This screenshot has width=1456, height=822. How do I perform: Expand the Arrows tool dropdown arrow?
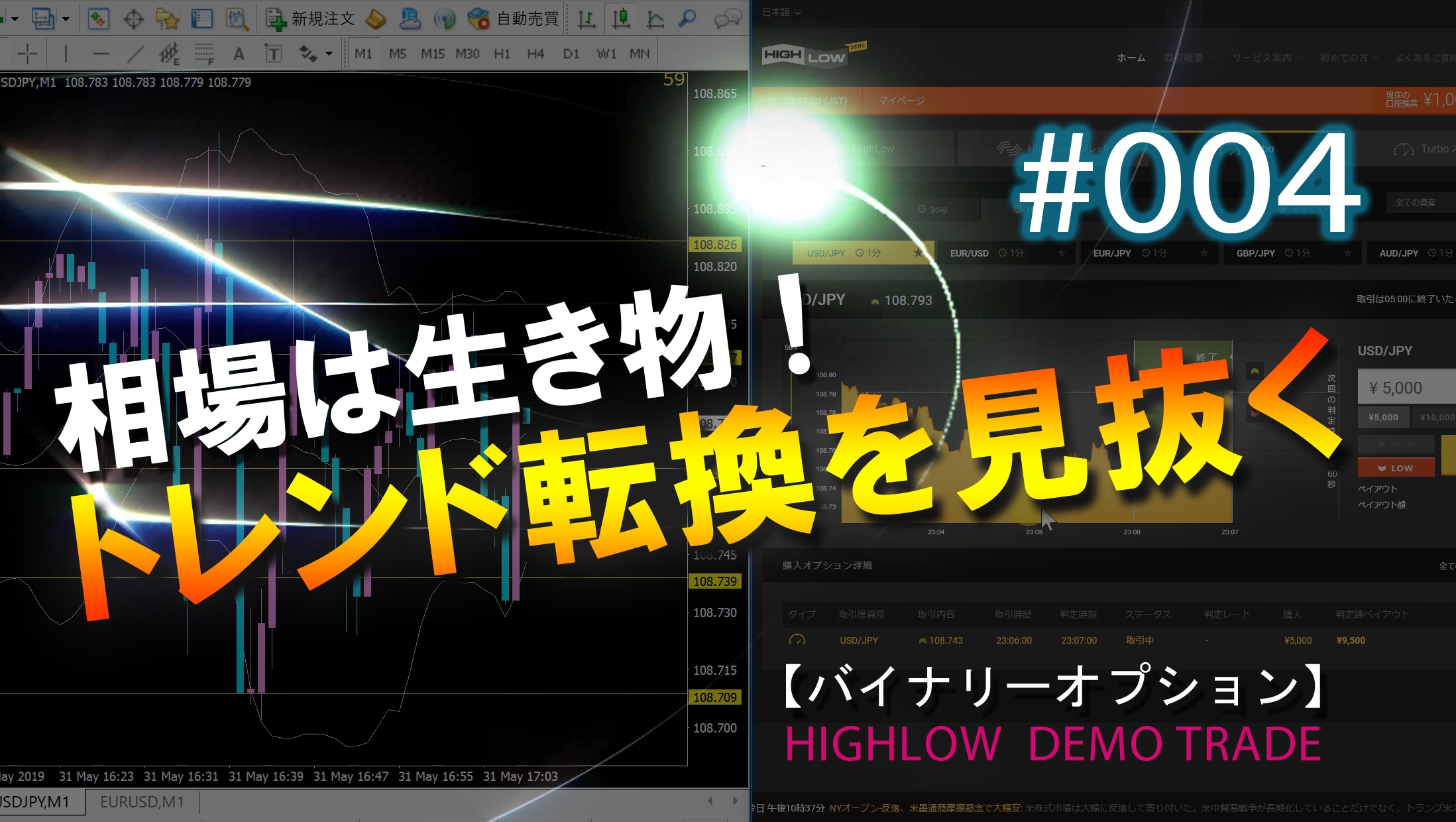pos(329,54)
